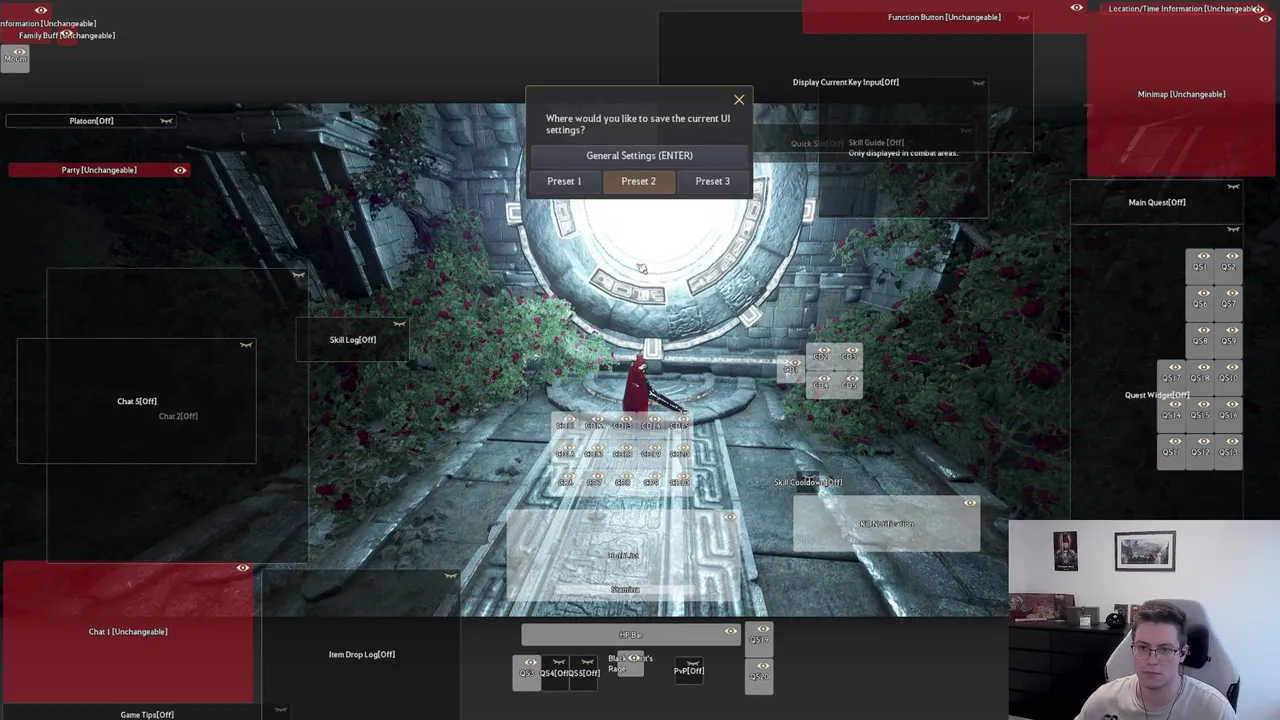The width and height of the screenshot is (1280, 720).
Task: Show Function Button via closed eye
Action: point(1023,17)
